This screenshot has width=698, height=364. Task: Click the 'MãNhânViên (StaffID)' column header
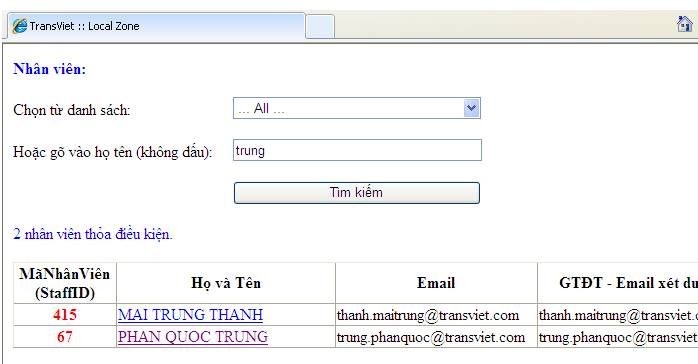(65, 283)
